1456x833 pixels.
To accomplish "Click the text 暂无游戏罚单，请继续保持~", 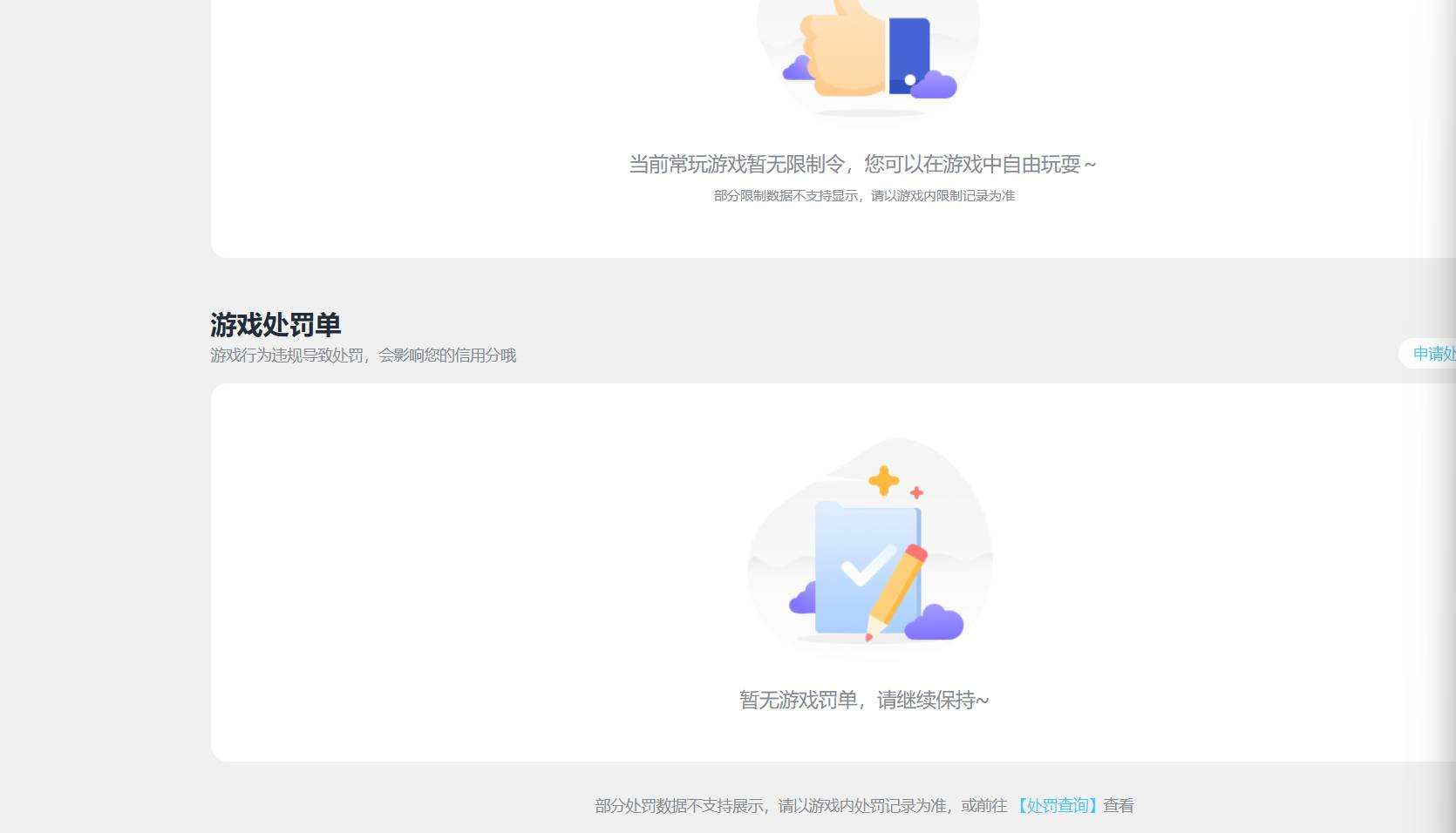I will tap(864, 700).
